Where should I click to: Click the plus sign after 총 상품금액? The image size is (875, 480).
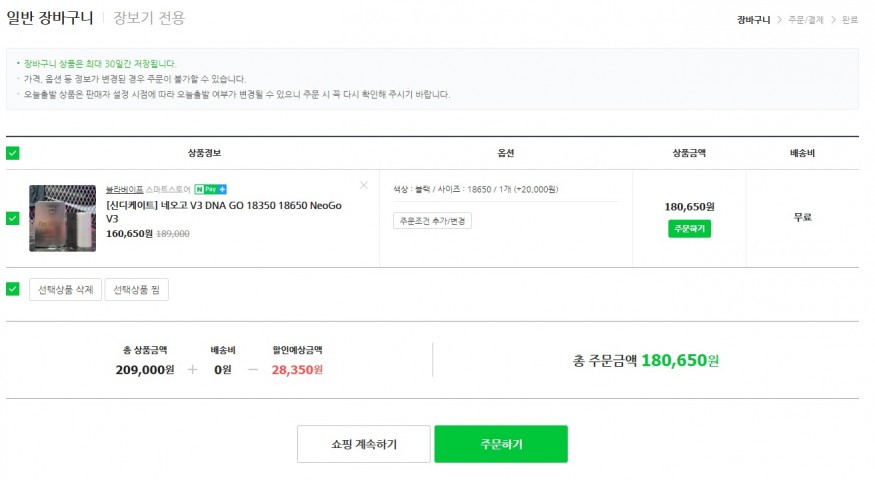tap(192, 369)
